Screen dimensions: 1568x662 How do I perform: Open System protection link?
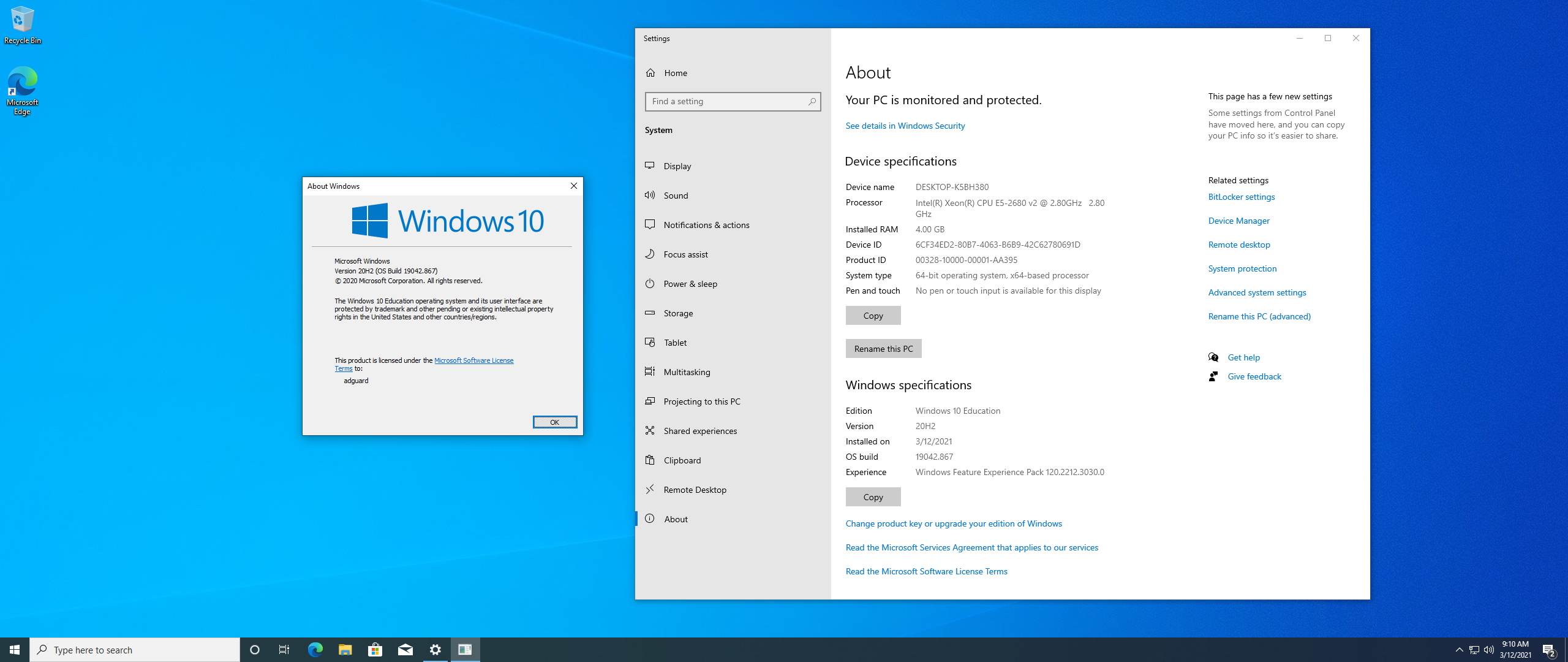pos(1242,268)
